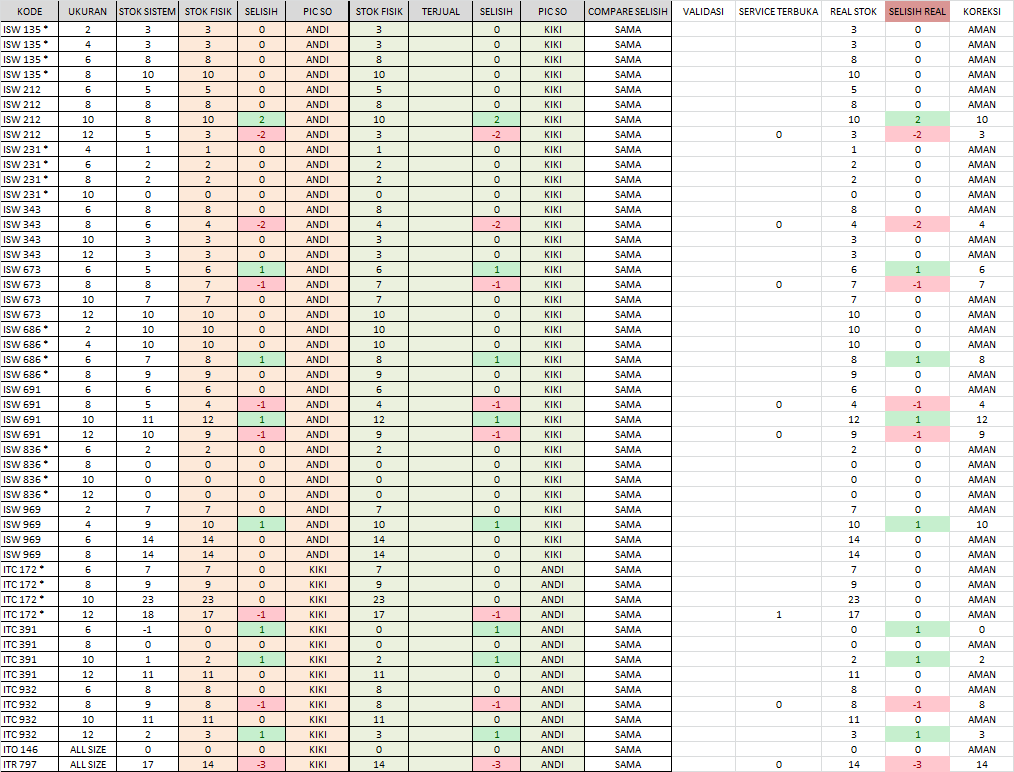
Task: Click REAL STOK cell showing 23
Action: point(853,599)
